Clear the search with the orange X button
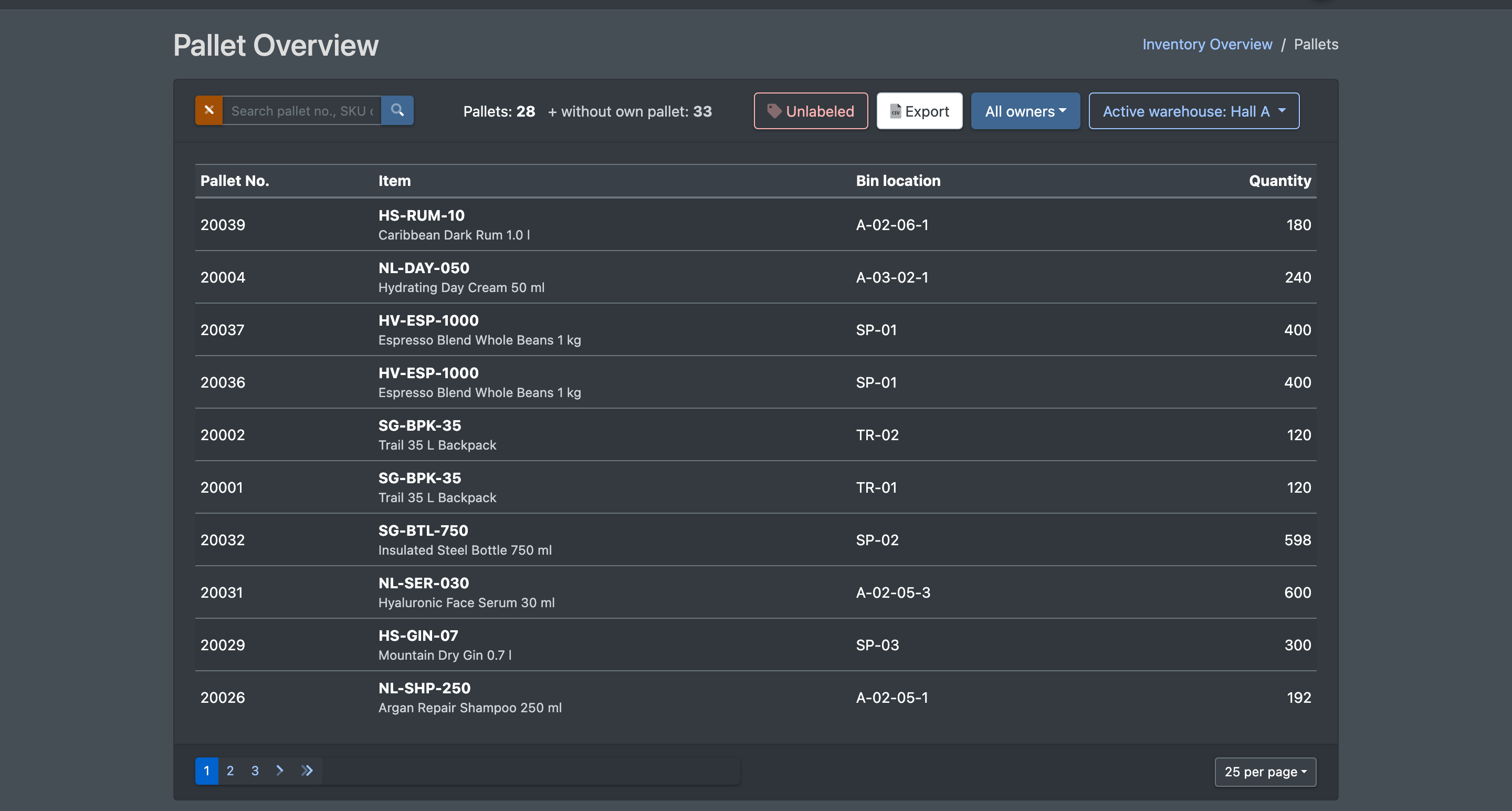The height and width of the screenshot is (811, 1512). 209,110
